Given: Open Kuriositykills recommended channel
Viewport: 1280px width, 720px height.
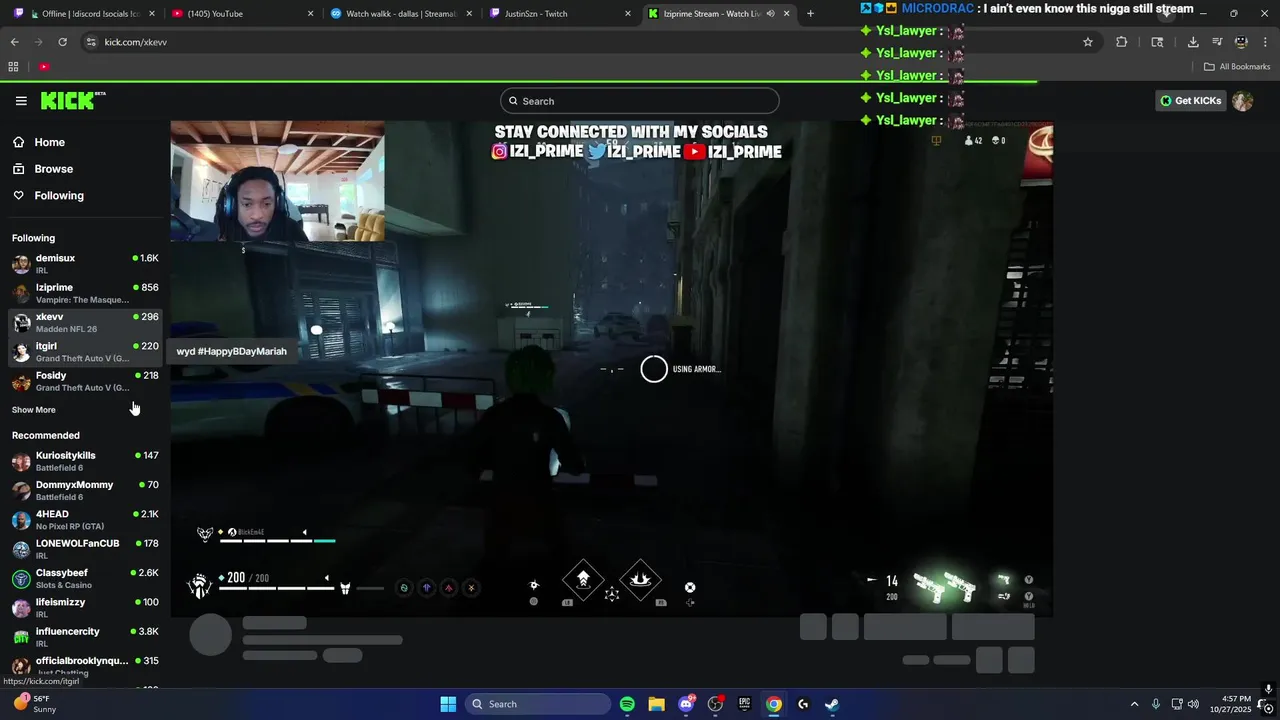Looking at the screenshot, I should tap(85, 461).
